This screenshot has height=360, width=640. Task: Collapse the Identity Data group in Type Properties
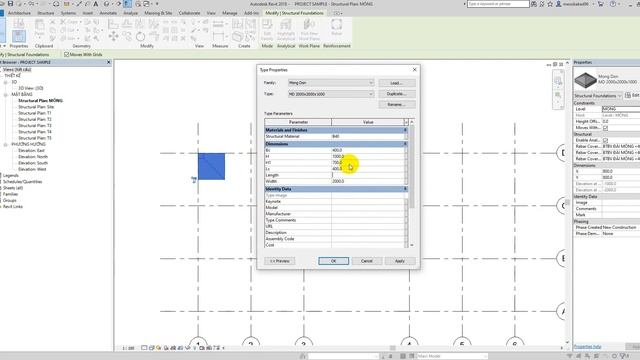[x=405, y=189]
